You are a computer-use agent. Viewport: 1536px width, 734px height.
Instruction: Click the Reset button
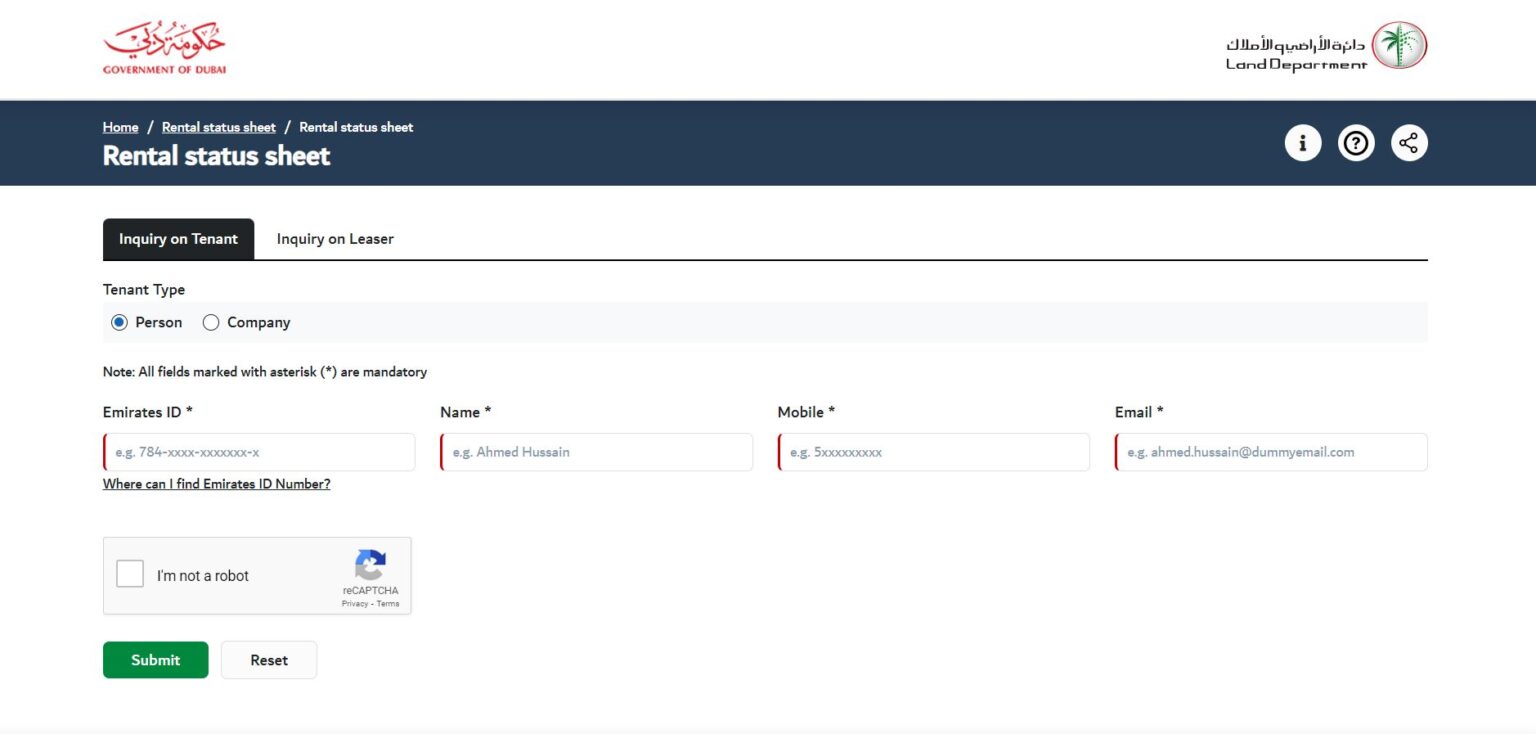[269, 660]
